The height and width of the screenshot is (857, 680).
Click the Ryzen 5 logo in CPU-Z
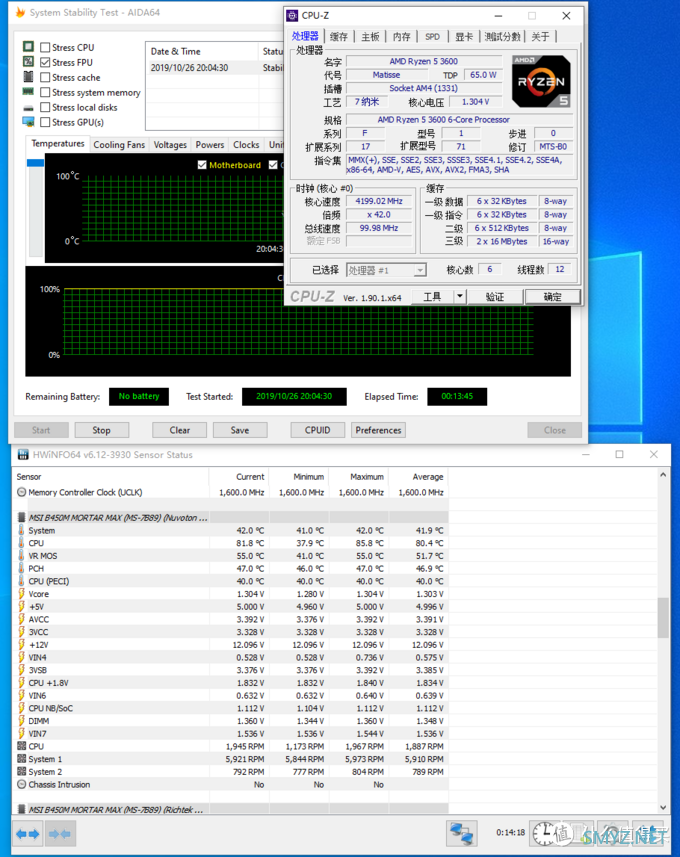click(x=541, y=81)
